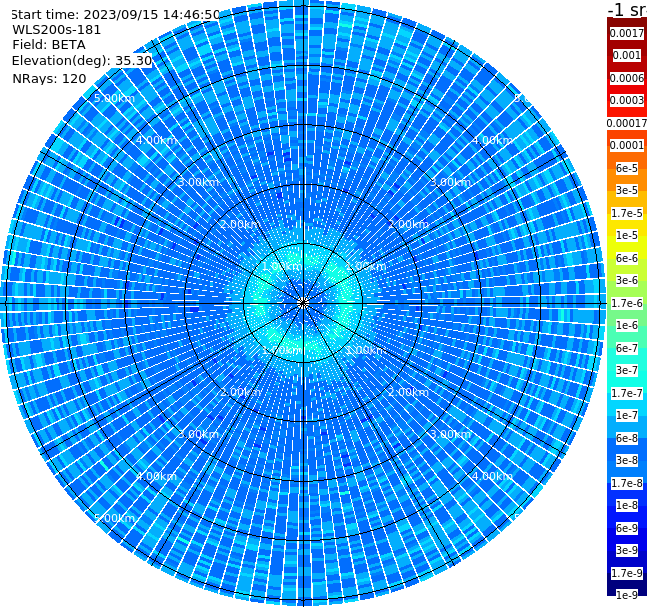Select the 6e-6 colorbar label
The height and width of the screenshot is (607, 647).
(627, 258)
